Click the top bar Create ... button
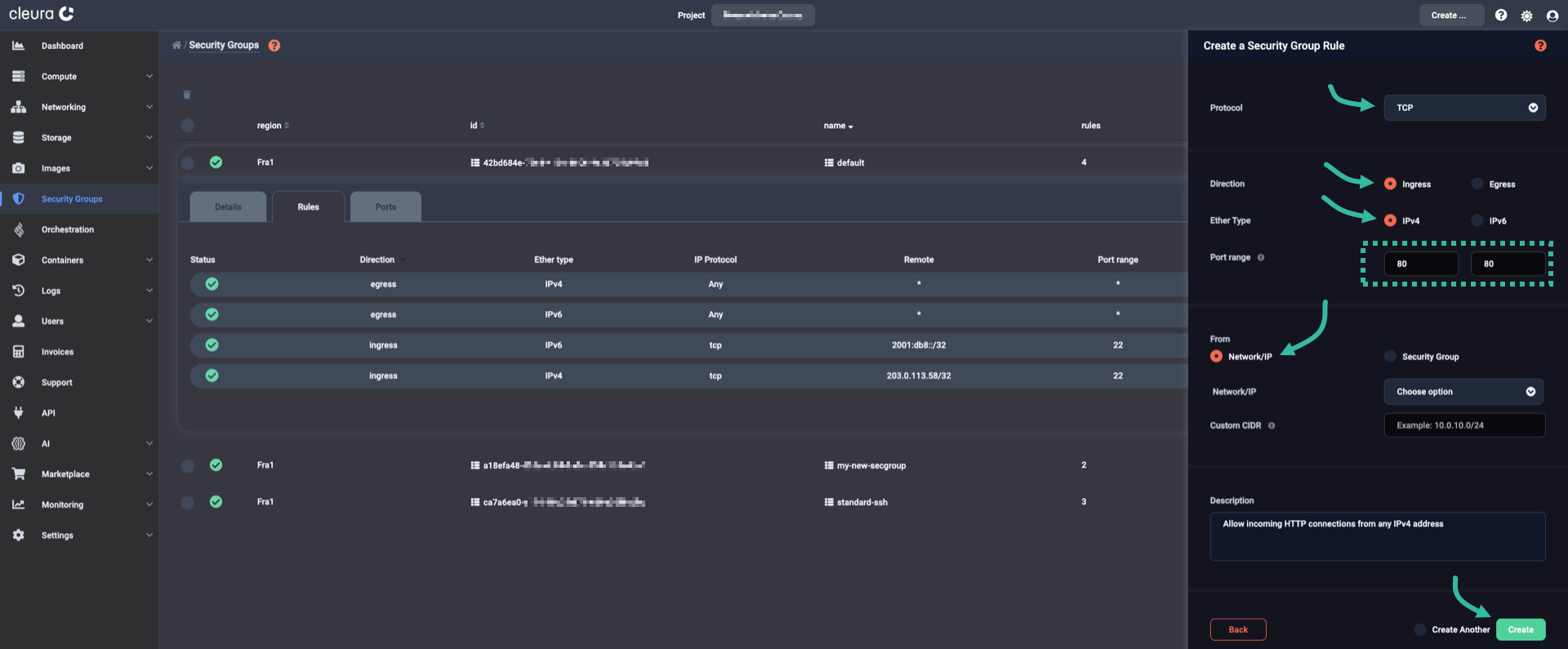1568x649 pixels. (1451, 16)
